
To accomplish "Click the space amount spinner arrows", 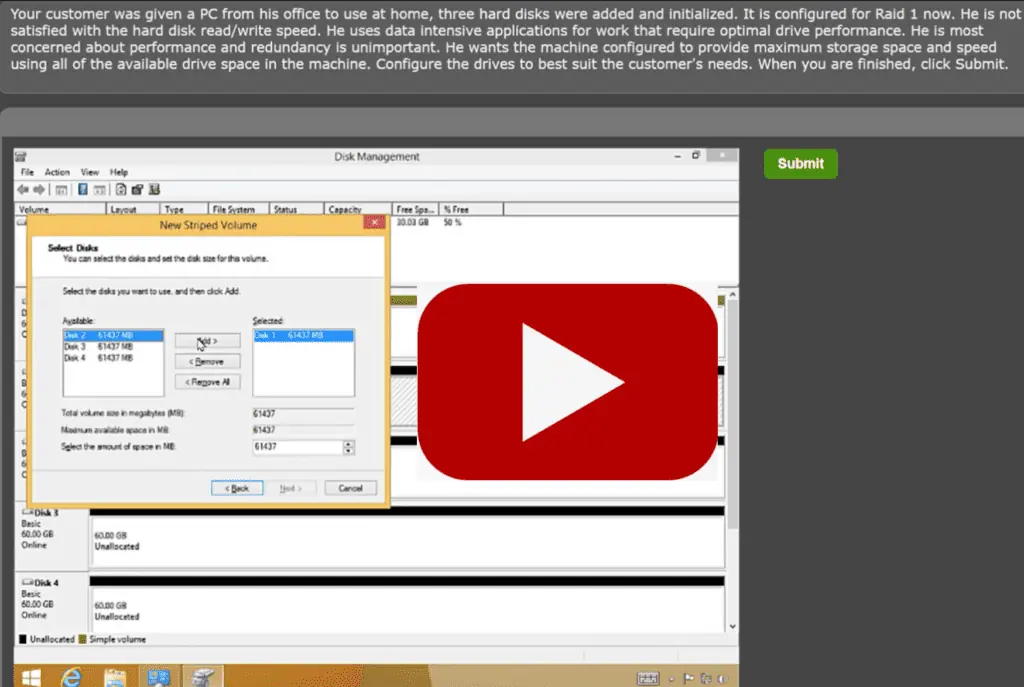I will [349, 447].
